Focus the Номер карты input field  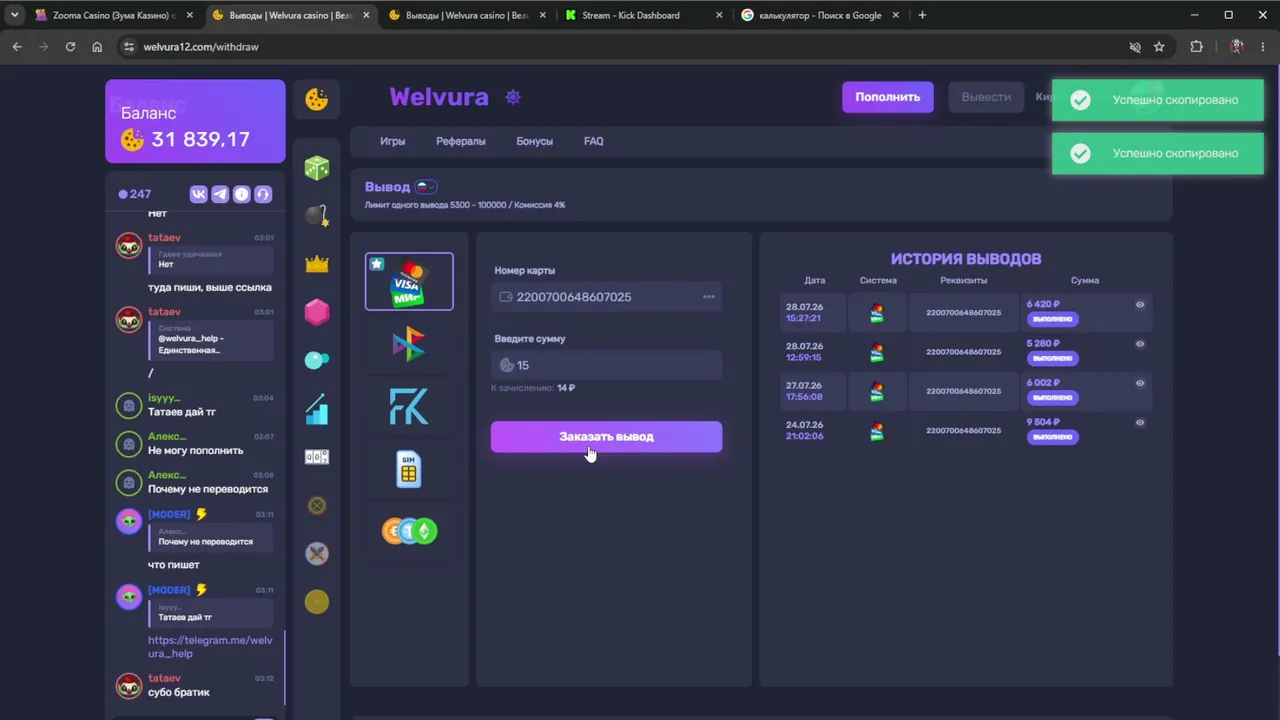606,297
